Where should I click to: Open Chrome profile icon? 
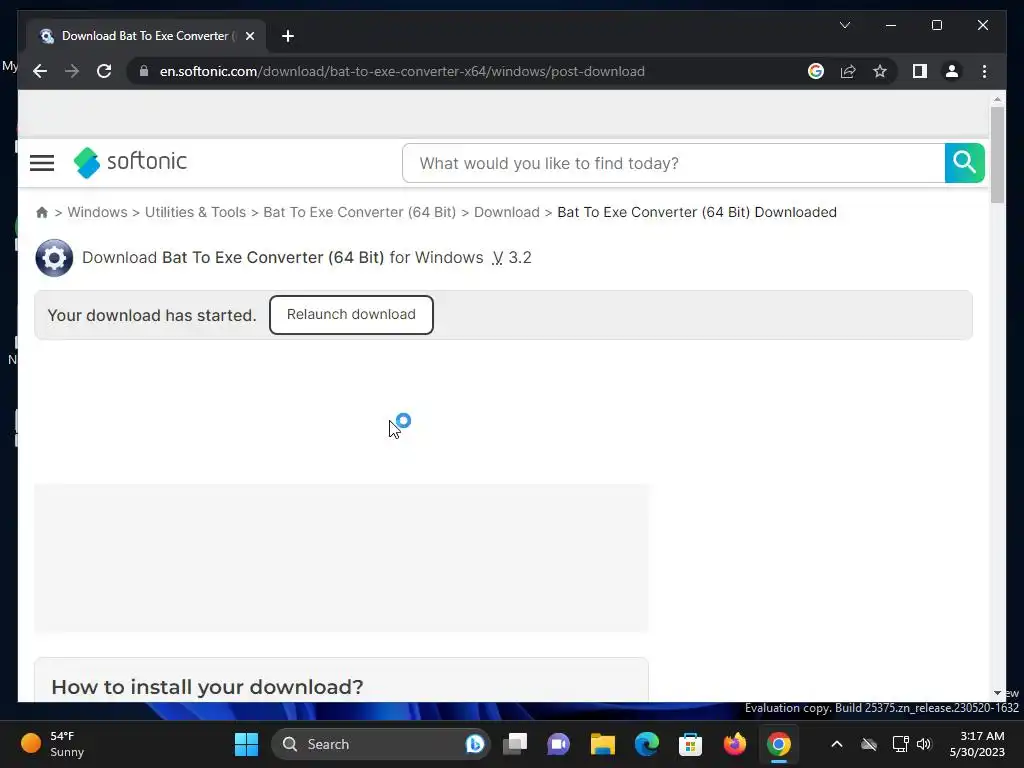point(952,71)
